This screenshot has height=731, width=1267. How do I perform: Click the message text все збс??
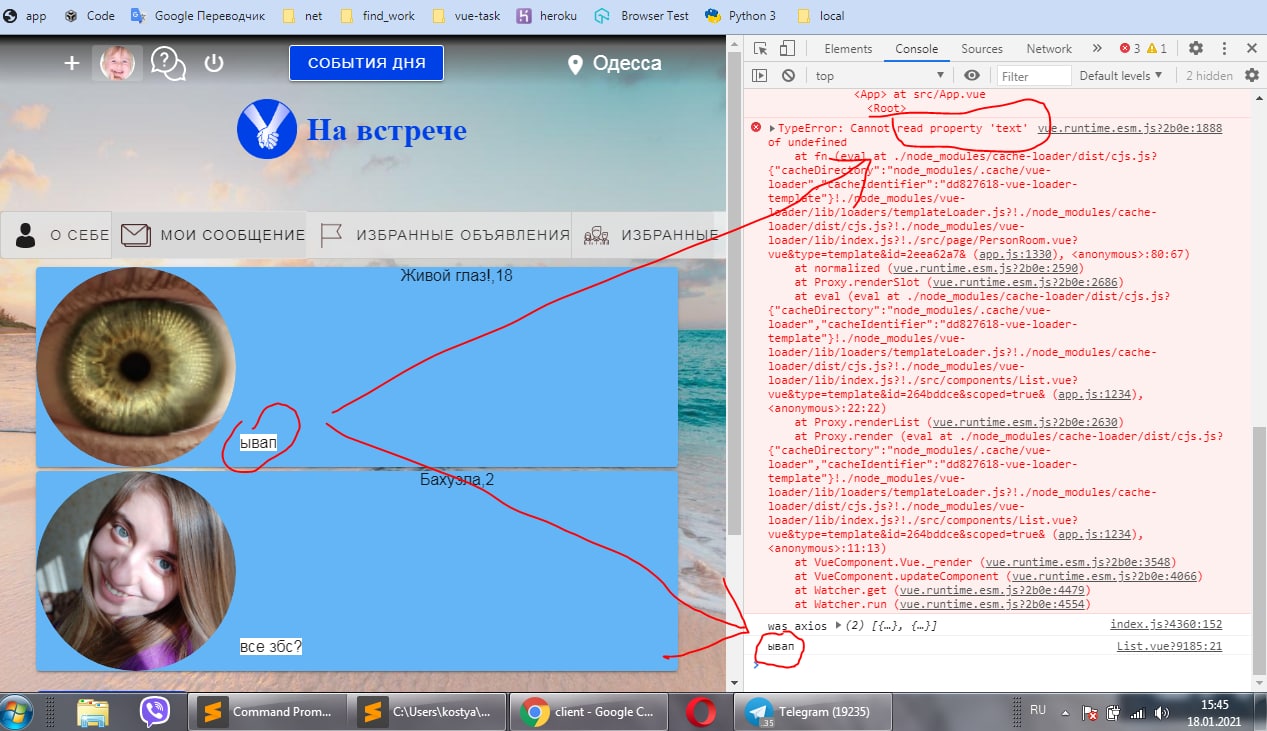pos(271,647)
